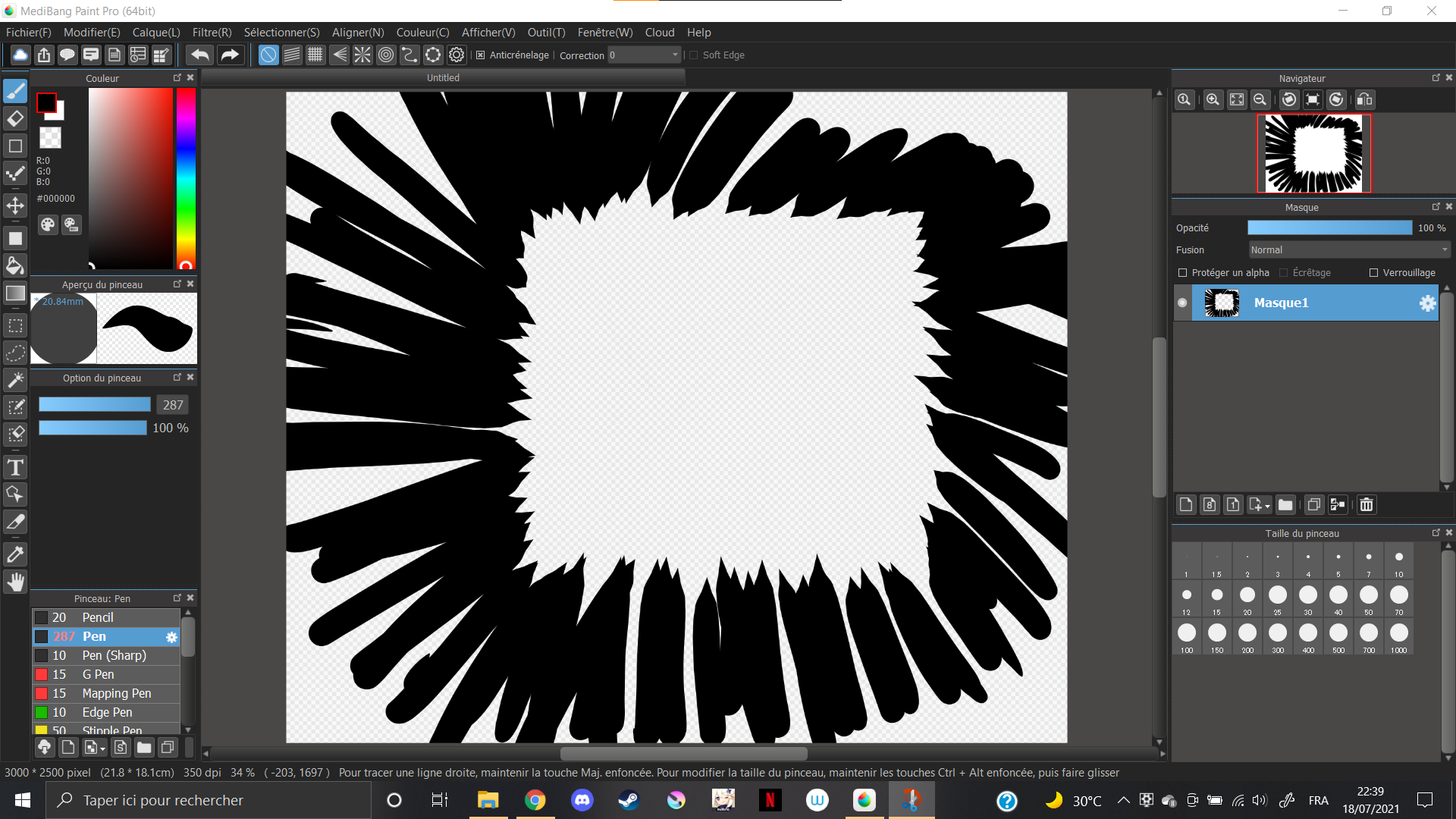This screenshot has height=819, width=1456.
Task: Adjust the brush size slider at 287
Action: pos(95,405)
